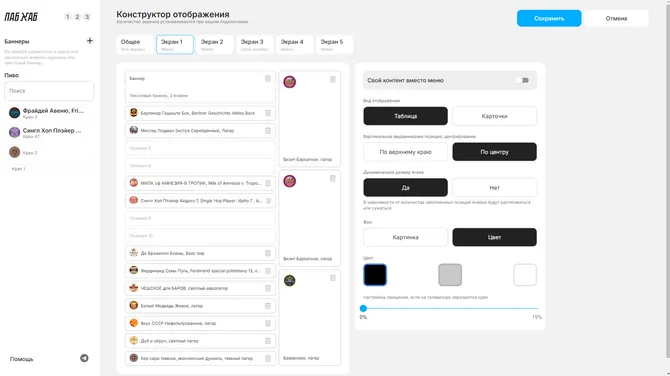Select the empty Позиция 5 slot
This screenshot has width=670, height=376.
(200, 148)
